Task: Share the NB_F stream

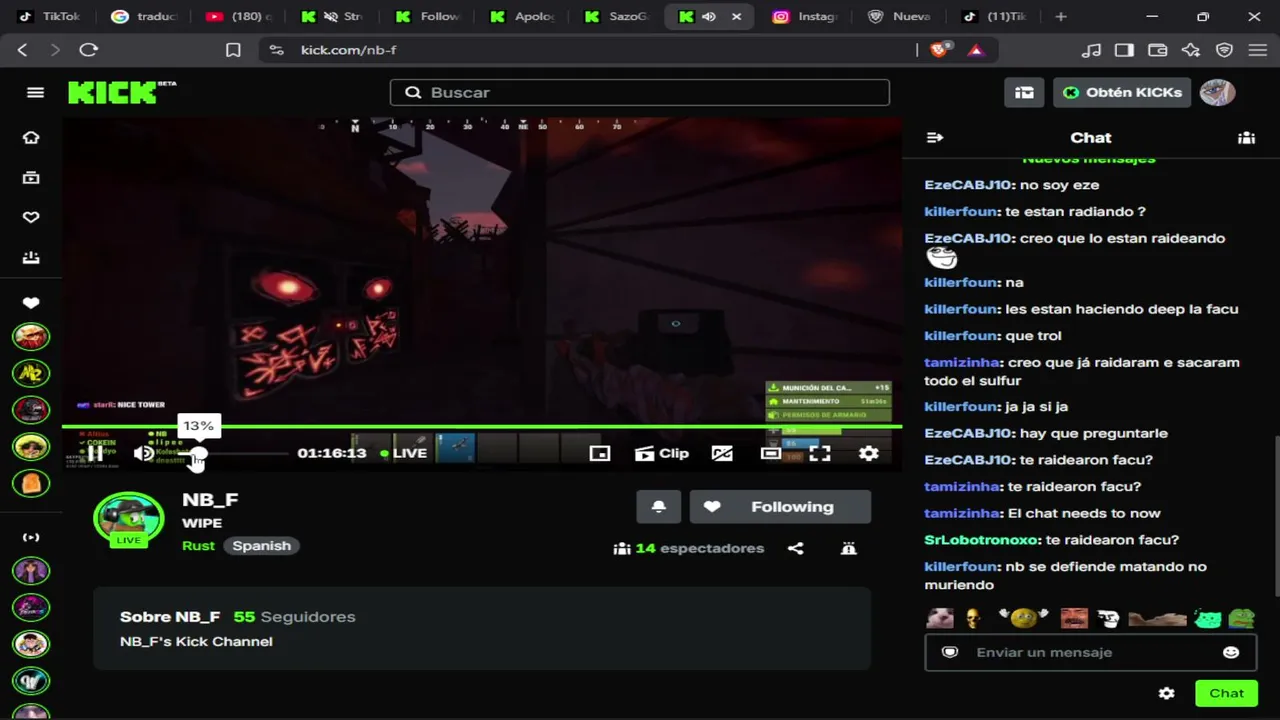Action: tap(796, 548)
